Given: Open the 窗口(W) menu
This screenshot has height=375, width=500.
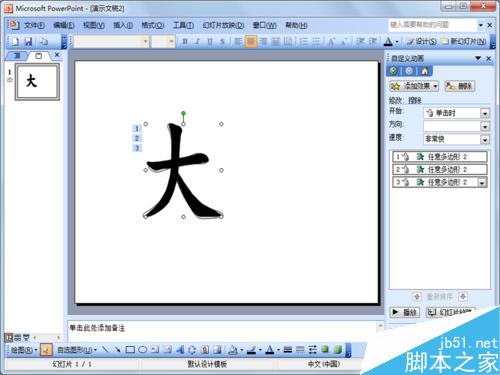Looking at the screenshot, I should [264, 25].
